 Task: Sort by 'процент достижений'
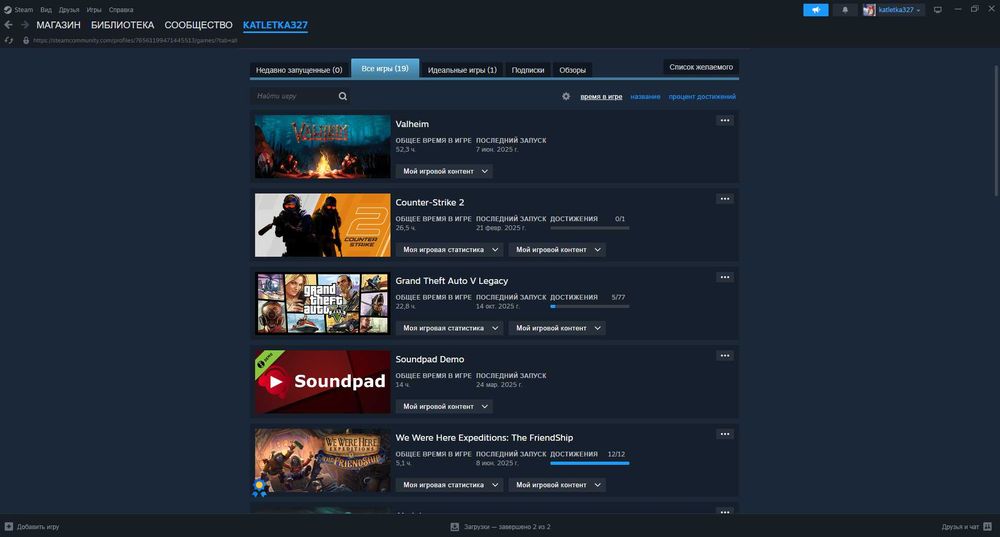pos(702,96)
